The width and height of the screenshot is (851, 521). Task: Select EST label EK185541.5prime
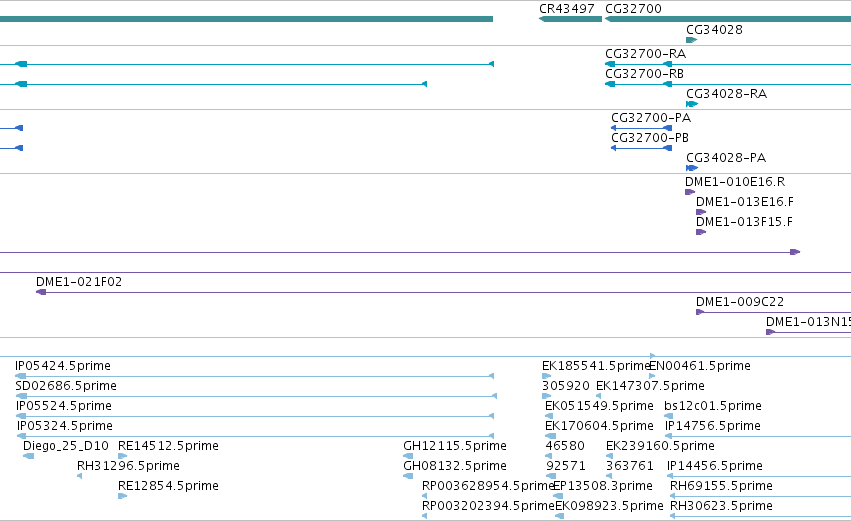[596, 366]
